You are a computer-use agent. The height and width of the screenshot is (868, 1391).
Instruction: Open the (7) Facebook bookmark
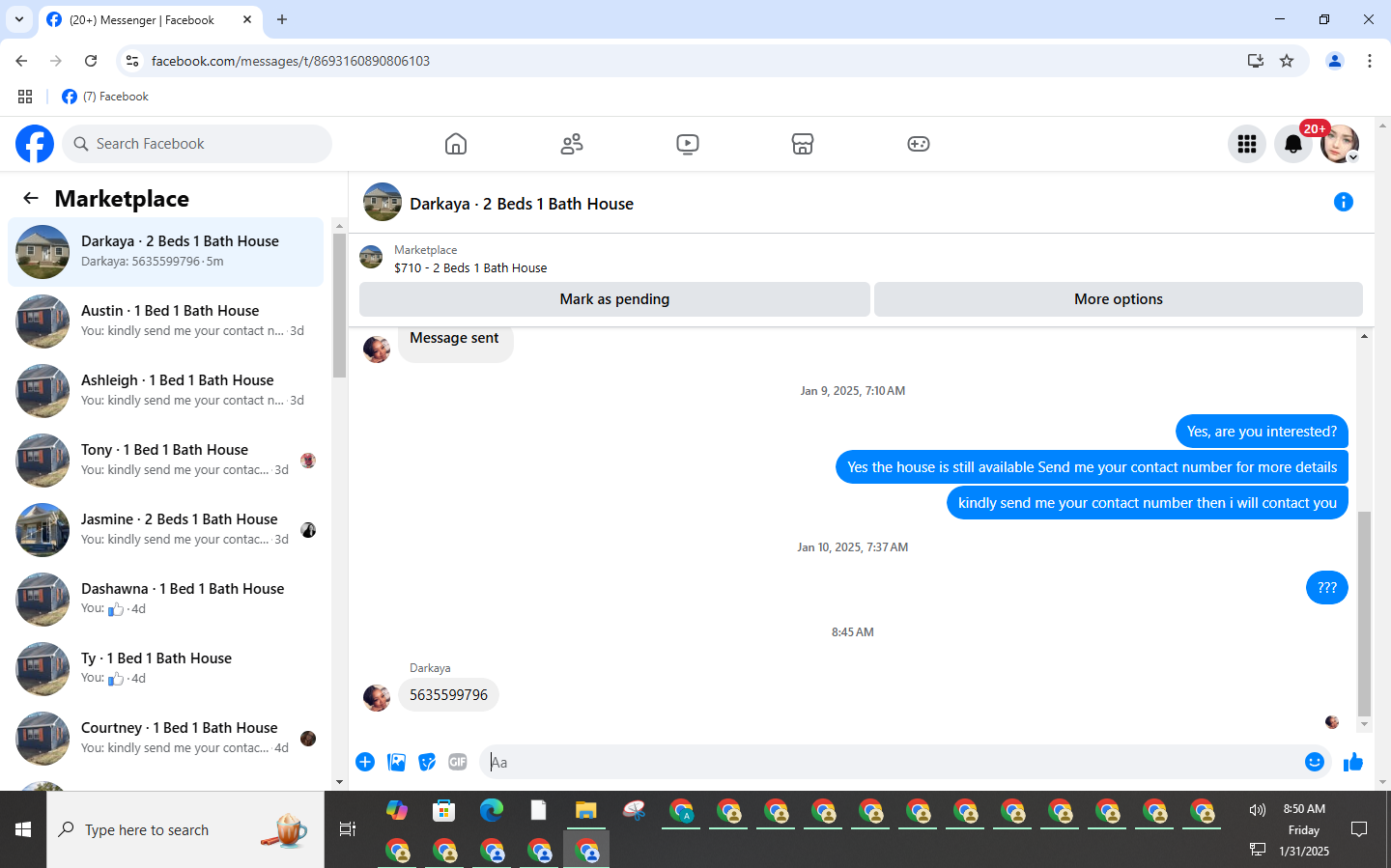105,97
